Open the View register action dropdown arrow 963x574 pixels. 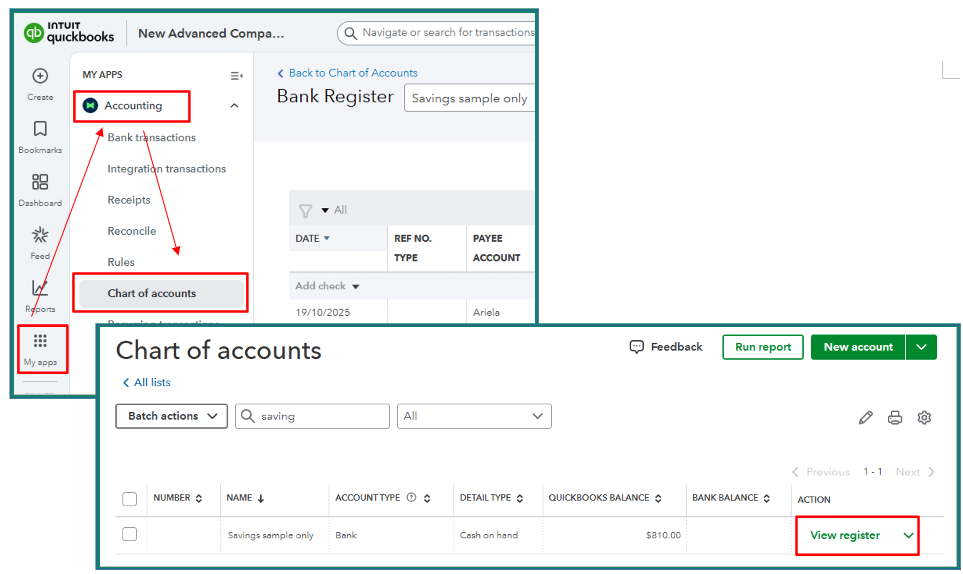(908, 536)
